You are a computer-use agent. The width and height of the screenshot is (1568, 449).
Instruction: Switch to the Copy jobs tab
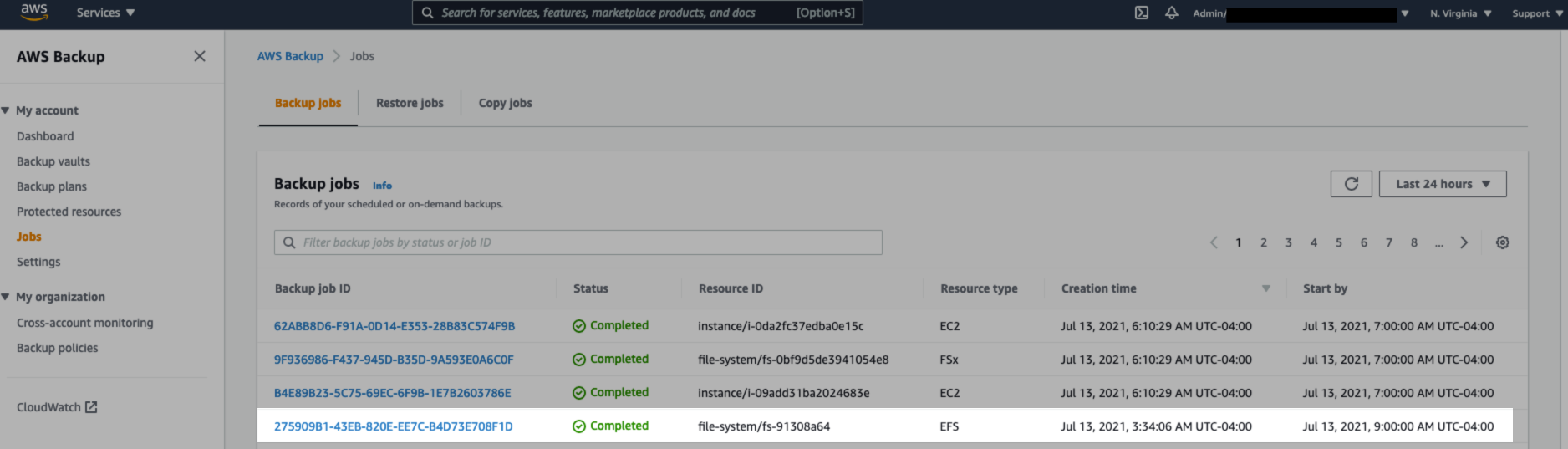point(505,103)
